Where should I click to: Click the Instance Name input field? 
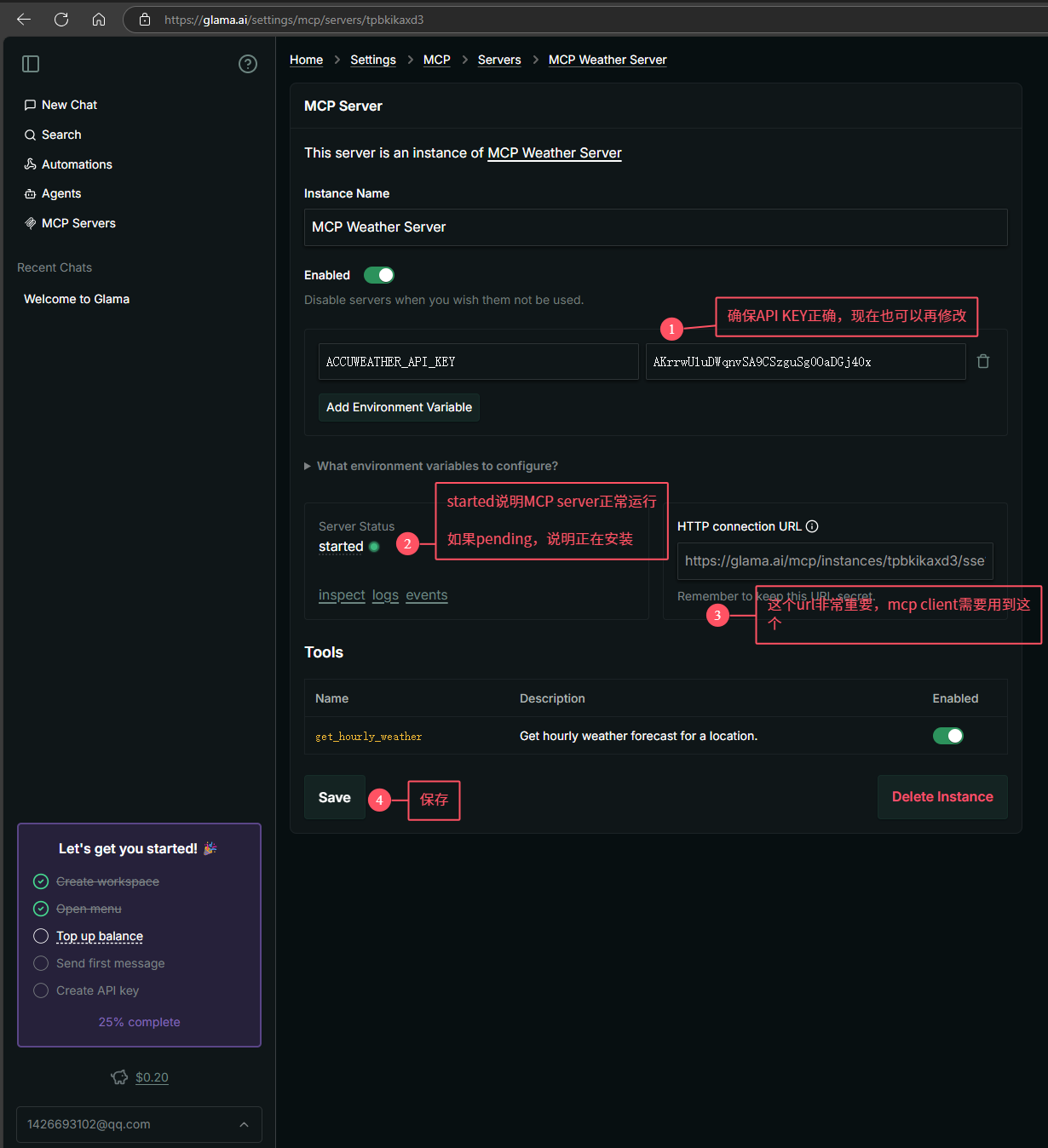point(656,227)
